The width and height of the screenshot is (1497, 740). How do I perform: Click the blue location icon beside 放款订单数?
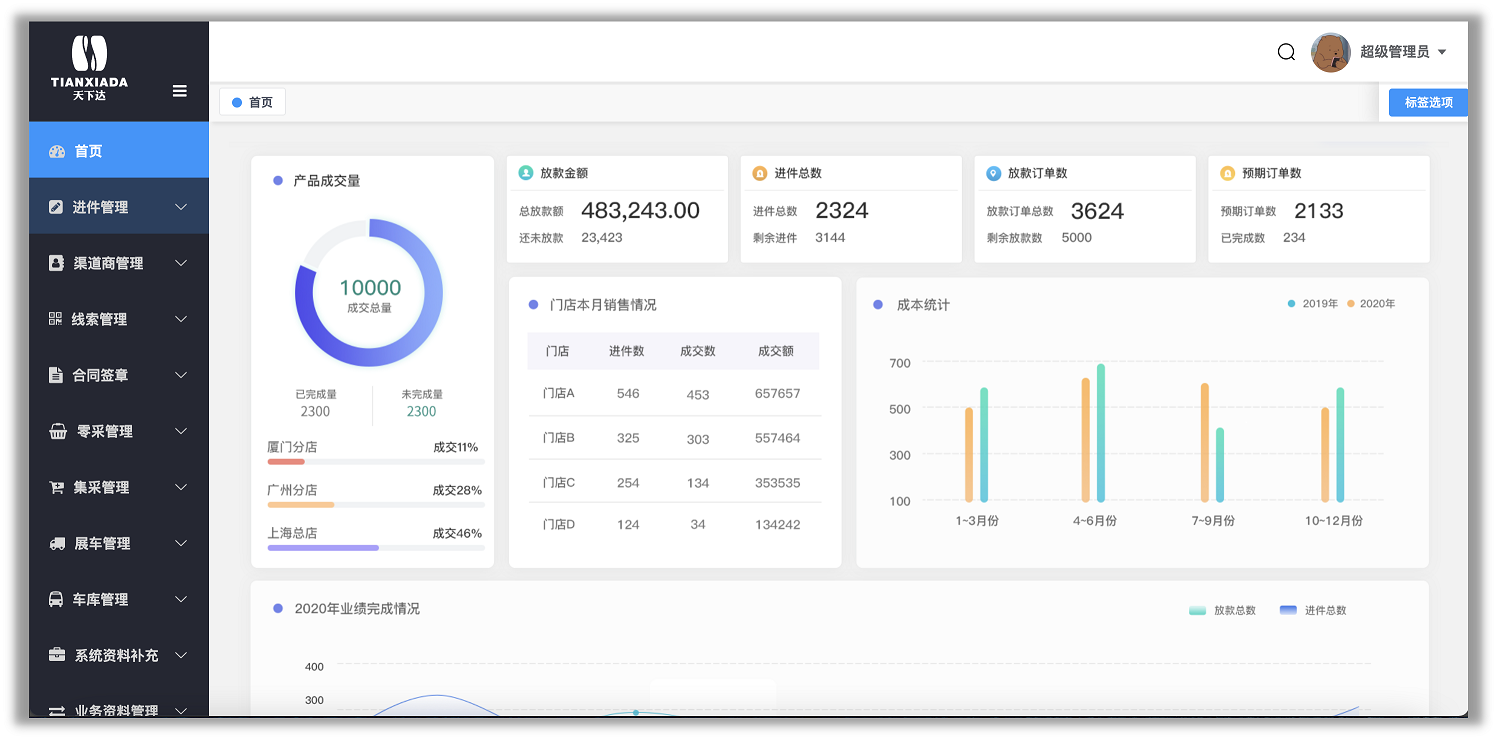click(993, 173)
